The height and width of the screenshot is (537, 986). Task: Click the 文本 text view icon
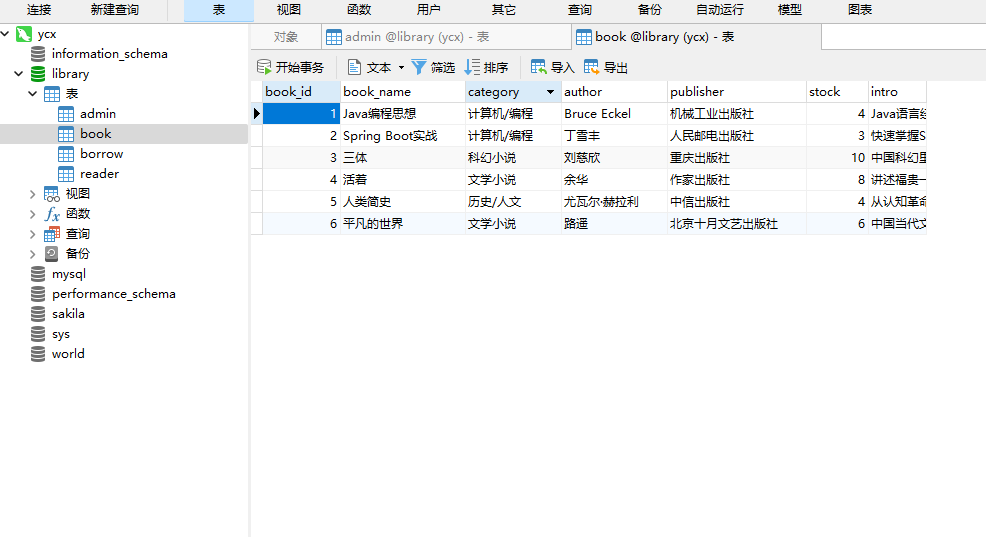coord(355,67)
